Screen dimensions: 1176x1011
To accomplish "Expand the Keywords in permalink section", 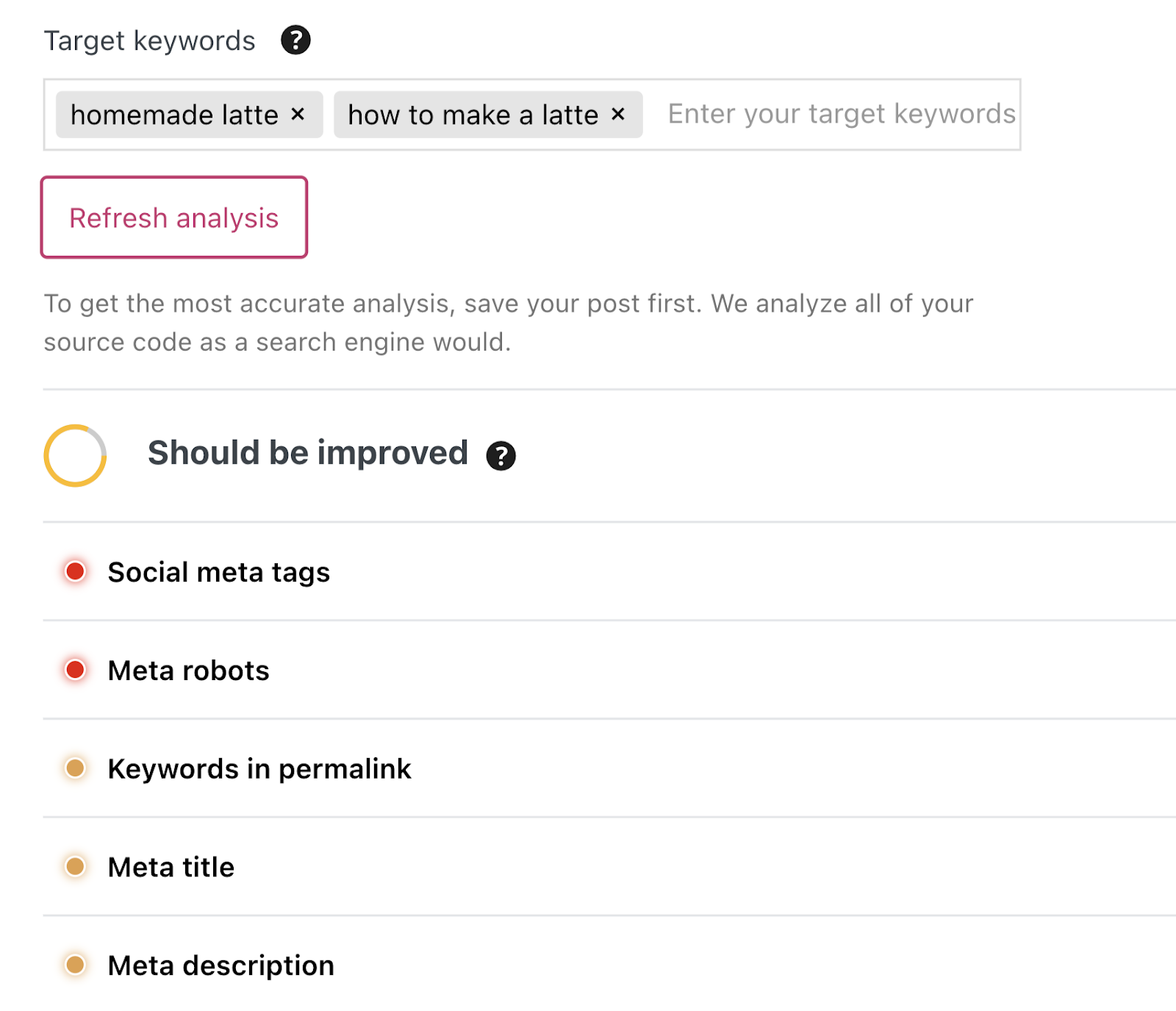I will [x=259, y=769].
